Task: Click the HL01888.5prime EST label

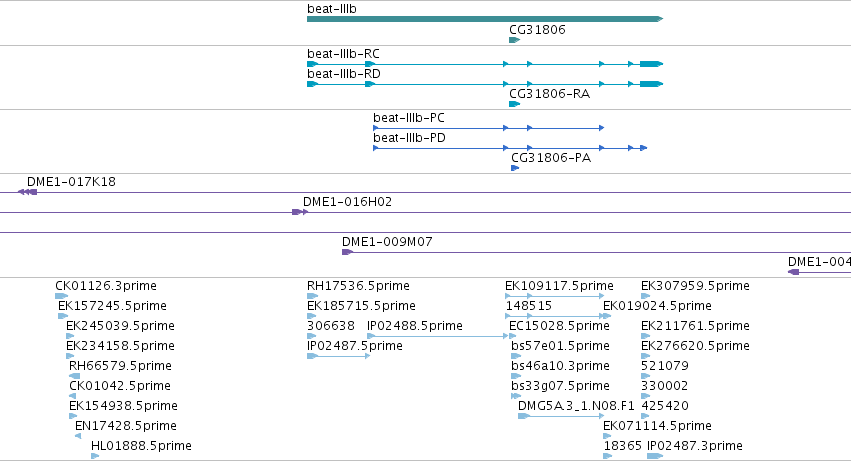Action: click(x=141, y=446)
